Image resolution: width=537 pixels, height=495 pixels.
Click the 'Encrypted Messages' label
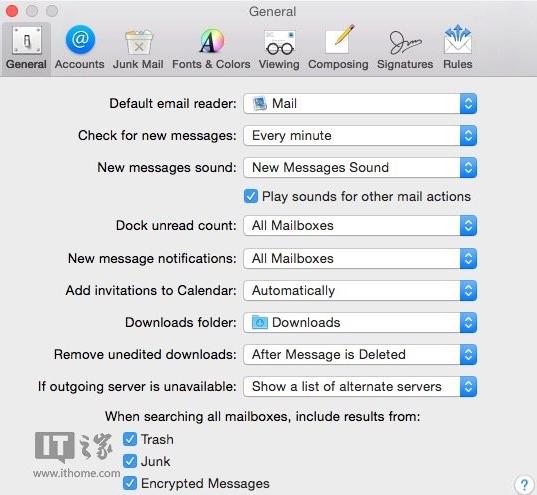[205, 483]
